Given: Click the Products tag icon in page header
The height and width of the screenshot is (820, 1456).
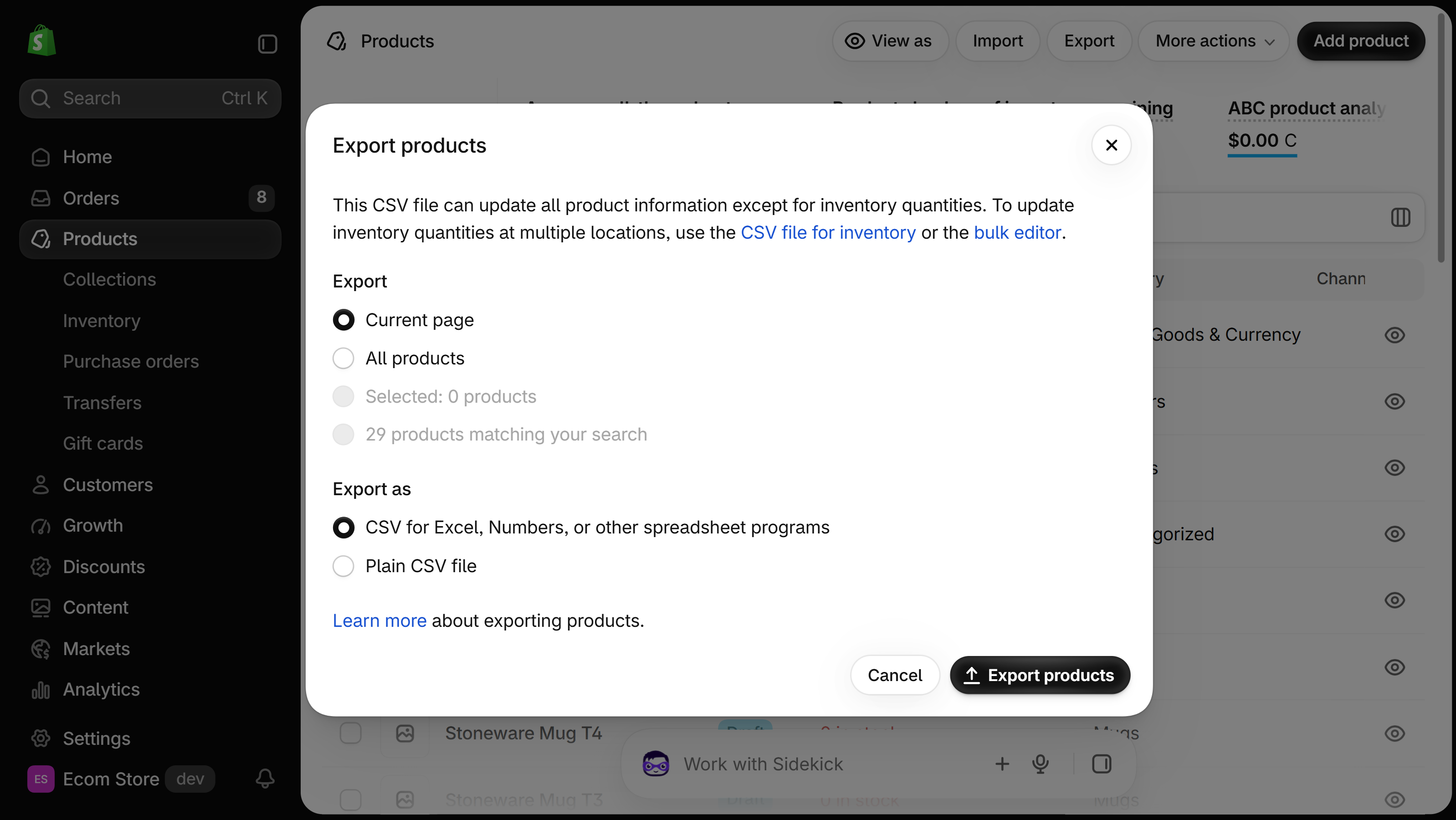Looking at the screenshot, I should [x=337, y=41].
